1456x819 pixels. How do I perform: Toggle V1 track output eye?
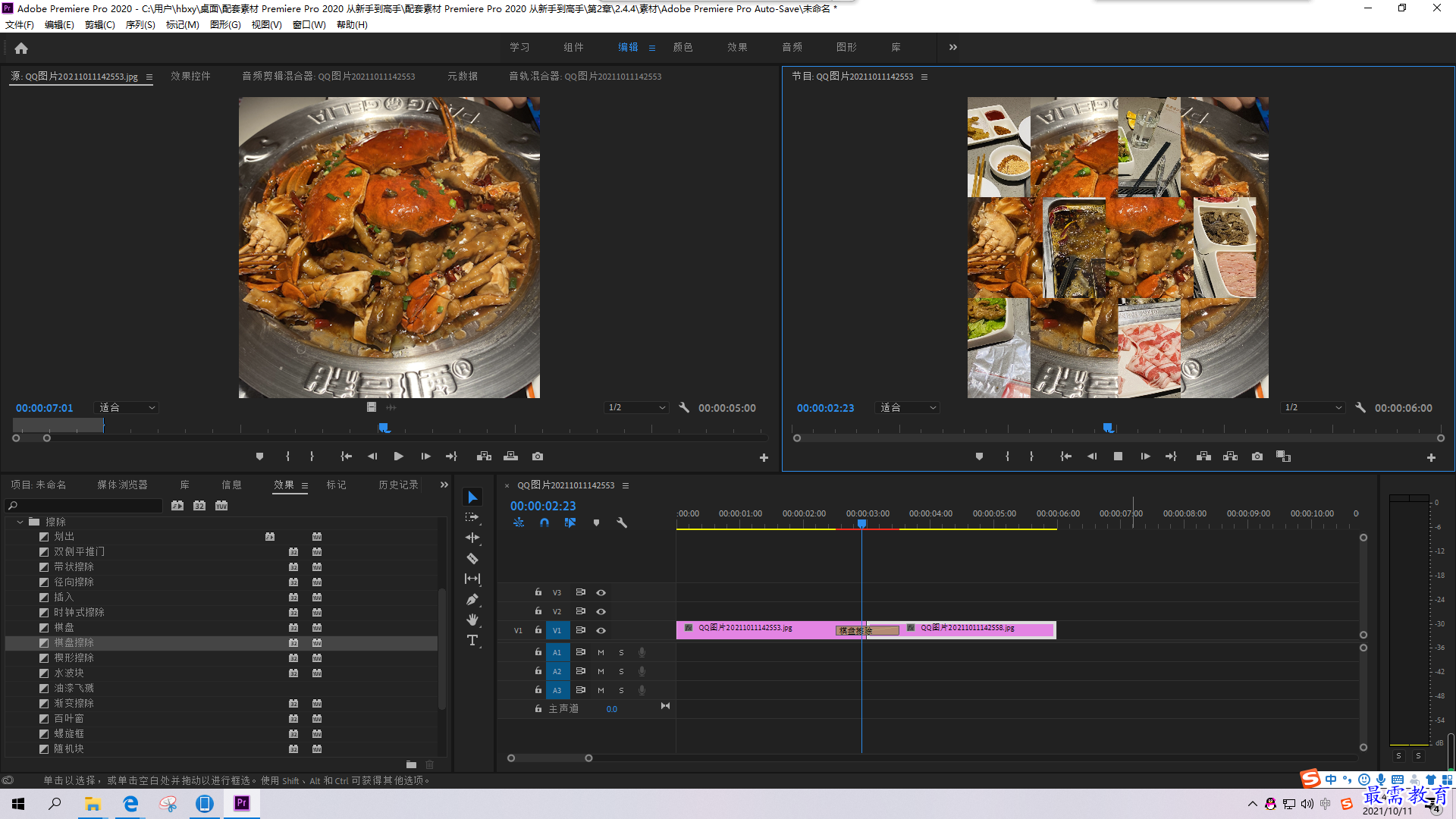pos(601,630)
